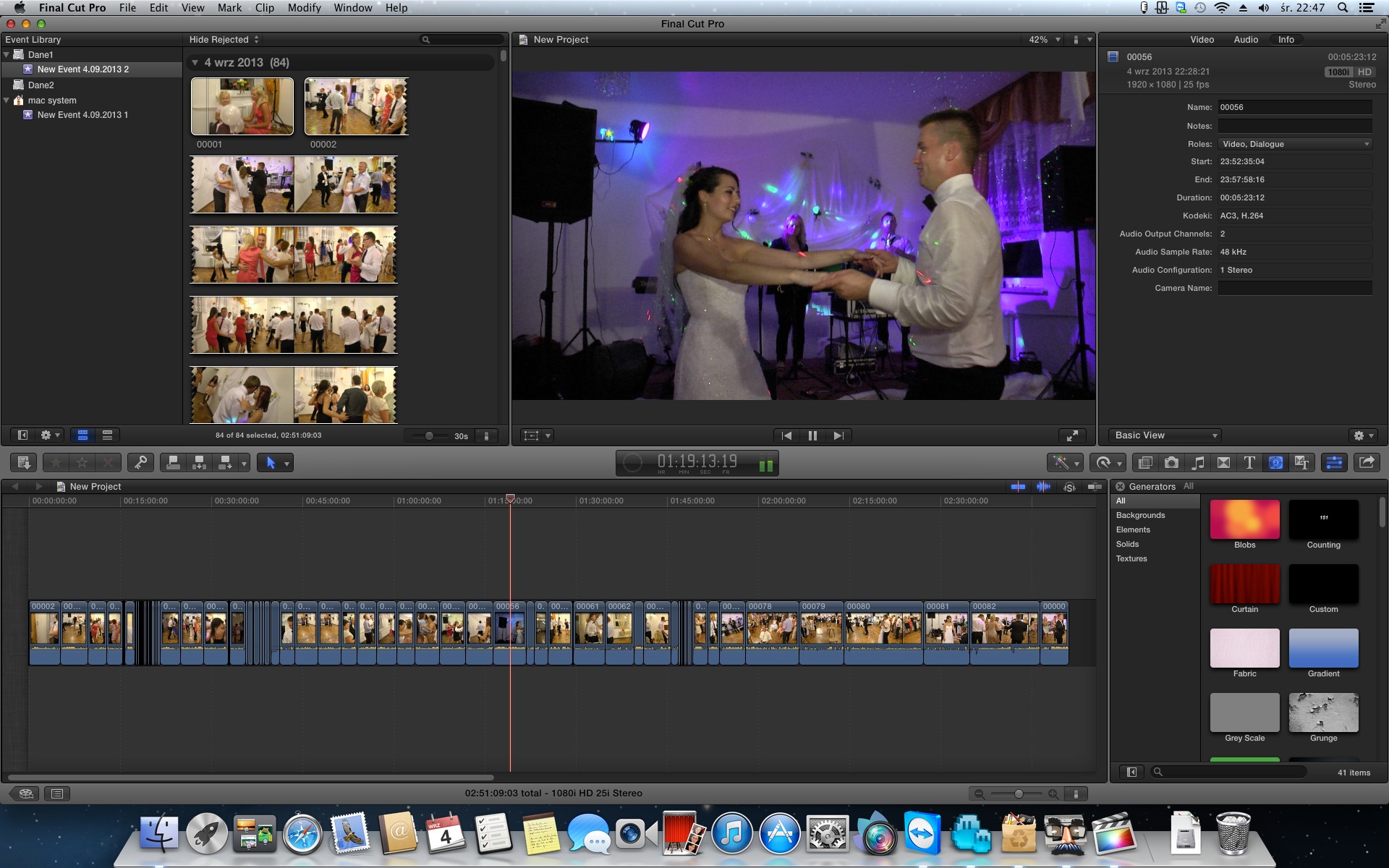1389x868 pixels.
Task: Toggle the Timeline Index
Action: click(57, 793)
